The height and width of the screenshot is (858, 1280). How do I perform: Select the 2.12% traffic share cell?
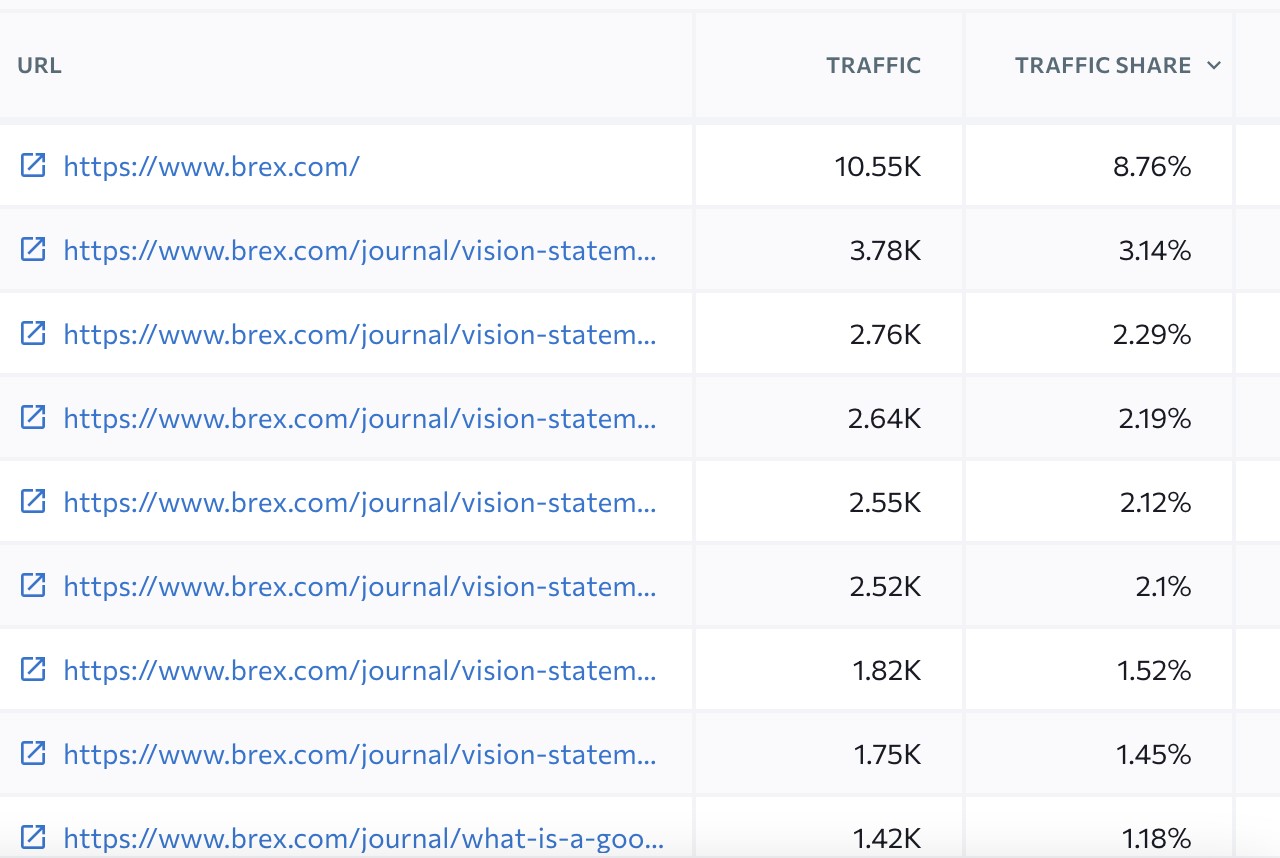click(1155, 502)
